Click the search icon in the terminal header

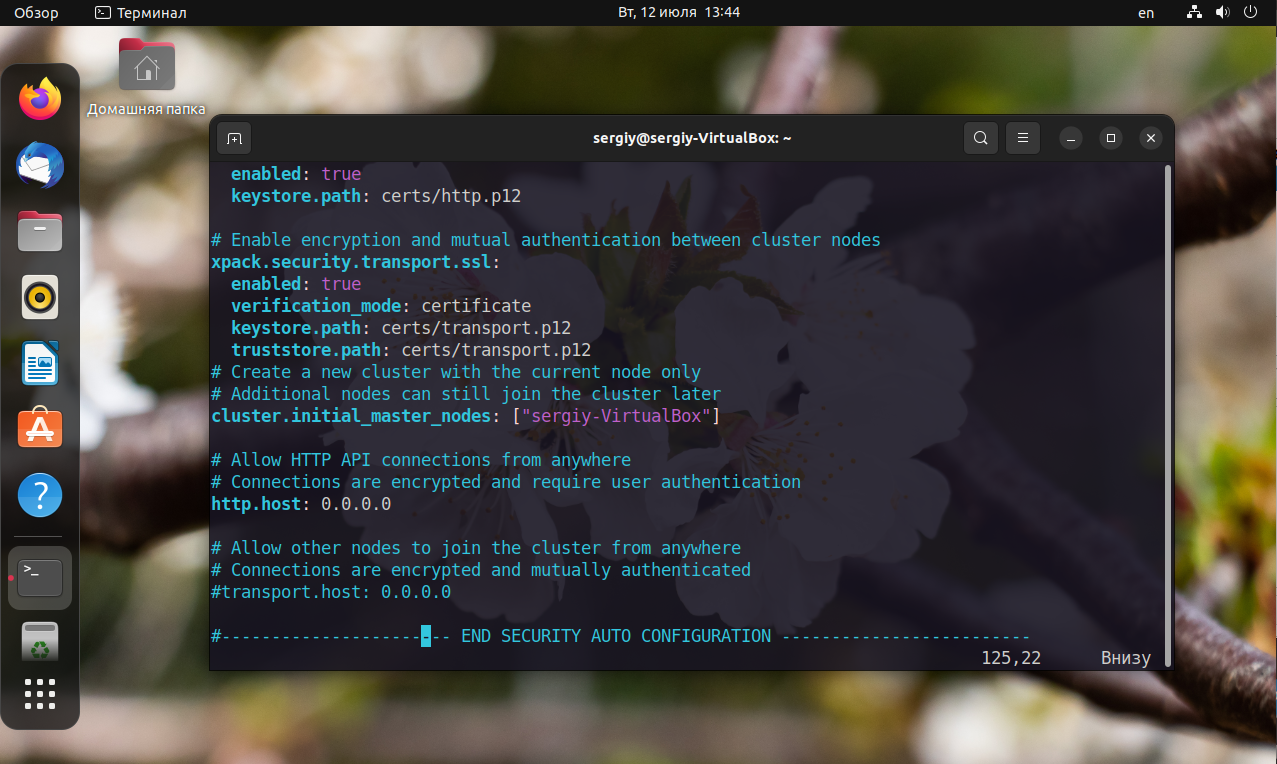(980, 138)
